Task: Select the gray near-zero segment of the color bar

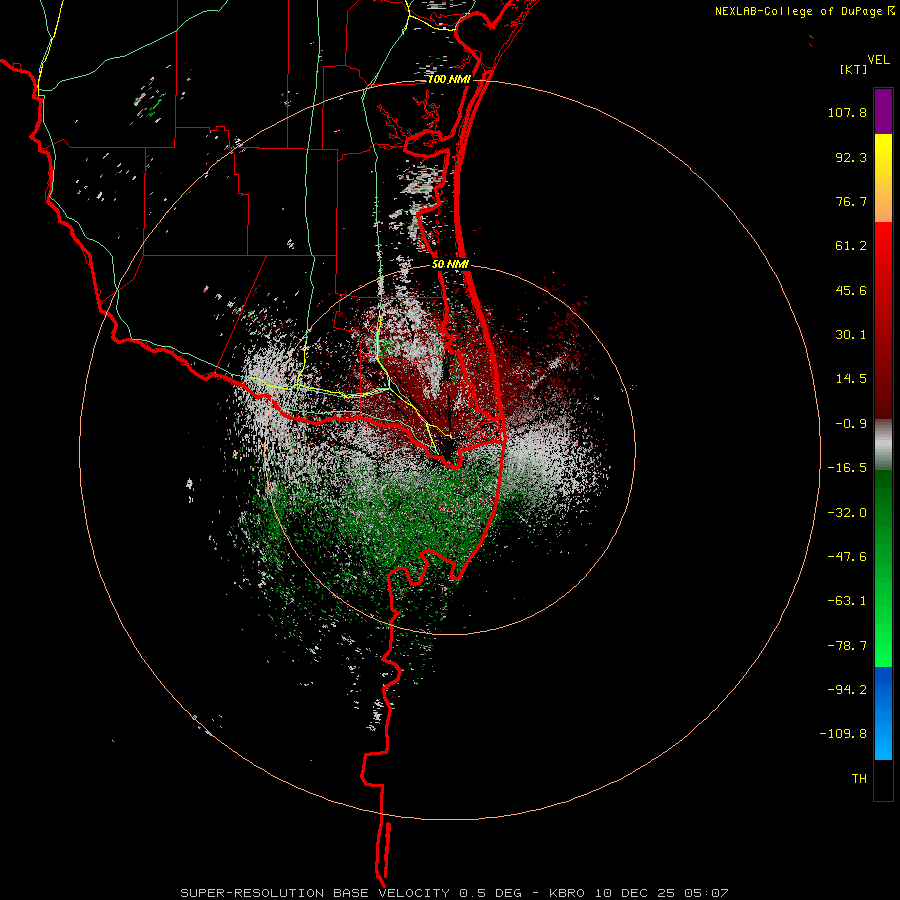Action: pyautogui.click(x=883, y=445)
